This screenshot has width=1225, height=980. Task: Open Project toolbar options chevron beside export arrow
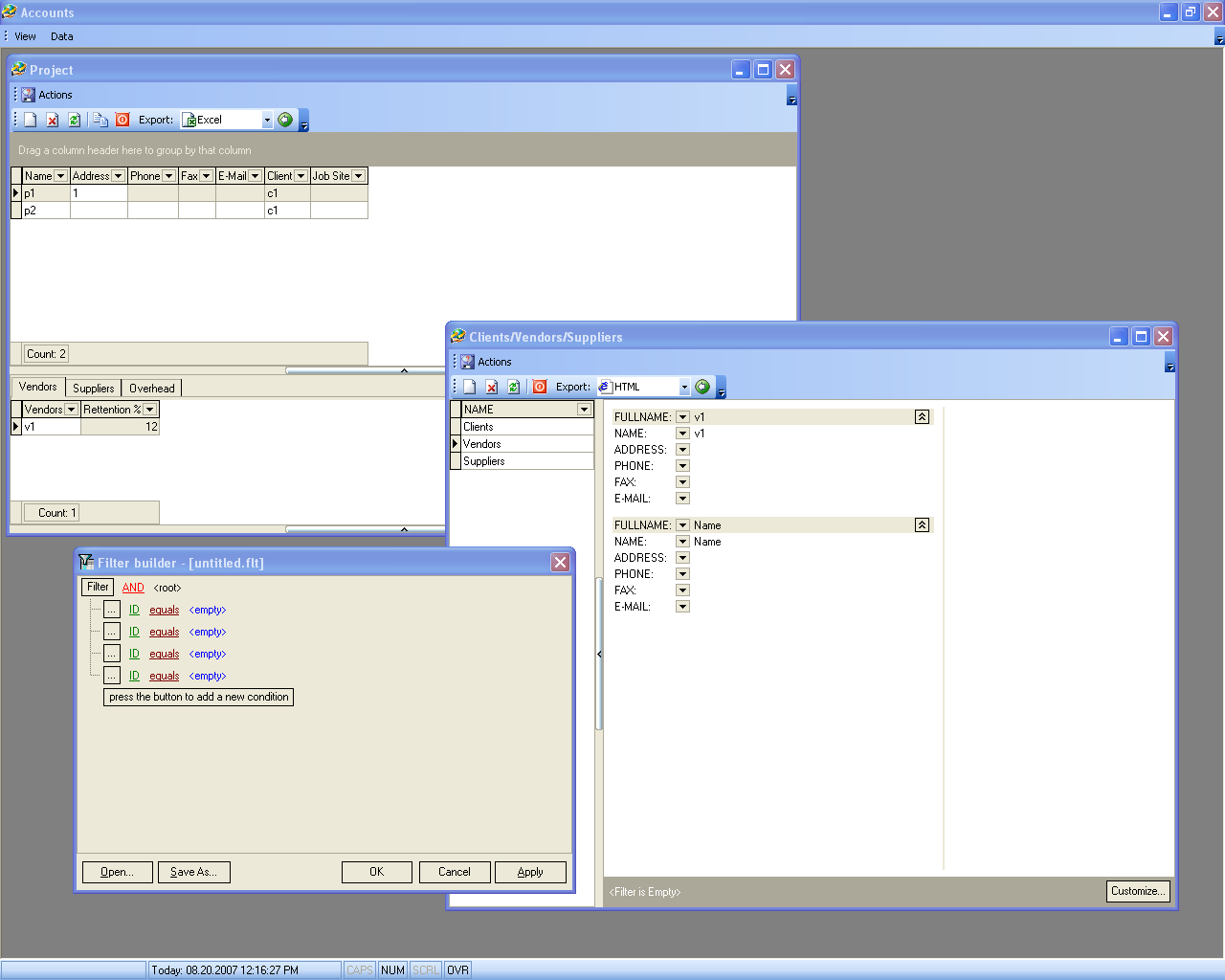[304, 122]
